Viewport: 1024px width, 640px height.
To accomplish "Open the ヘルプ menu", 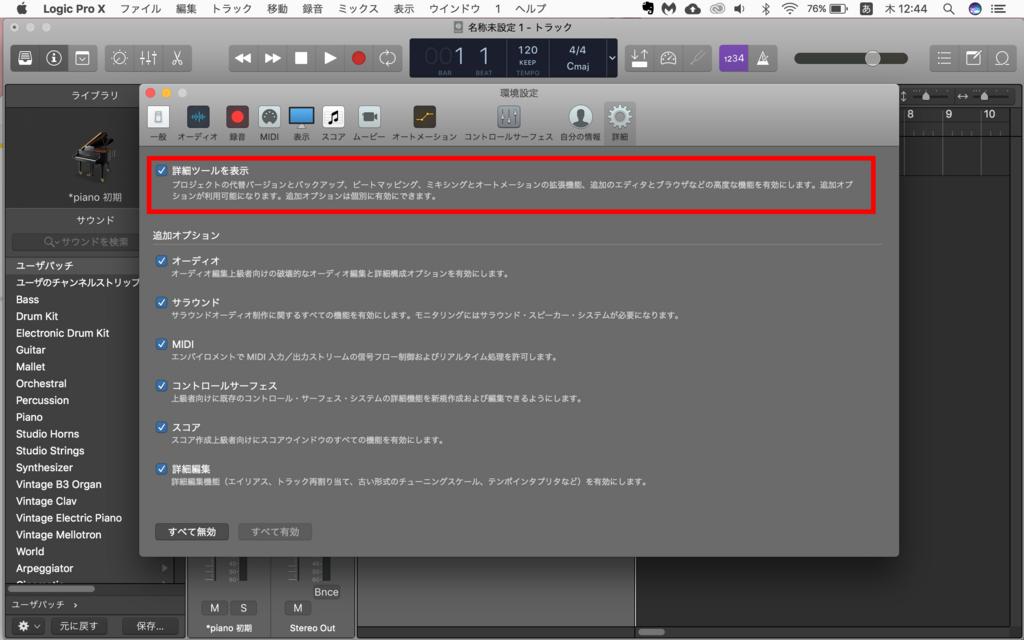I will pyautogui.click(x=530, y=8).
